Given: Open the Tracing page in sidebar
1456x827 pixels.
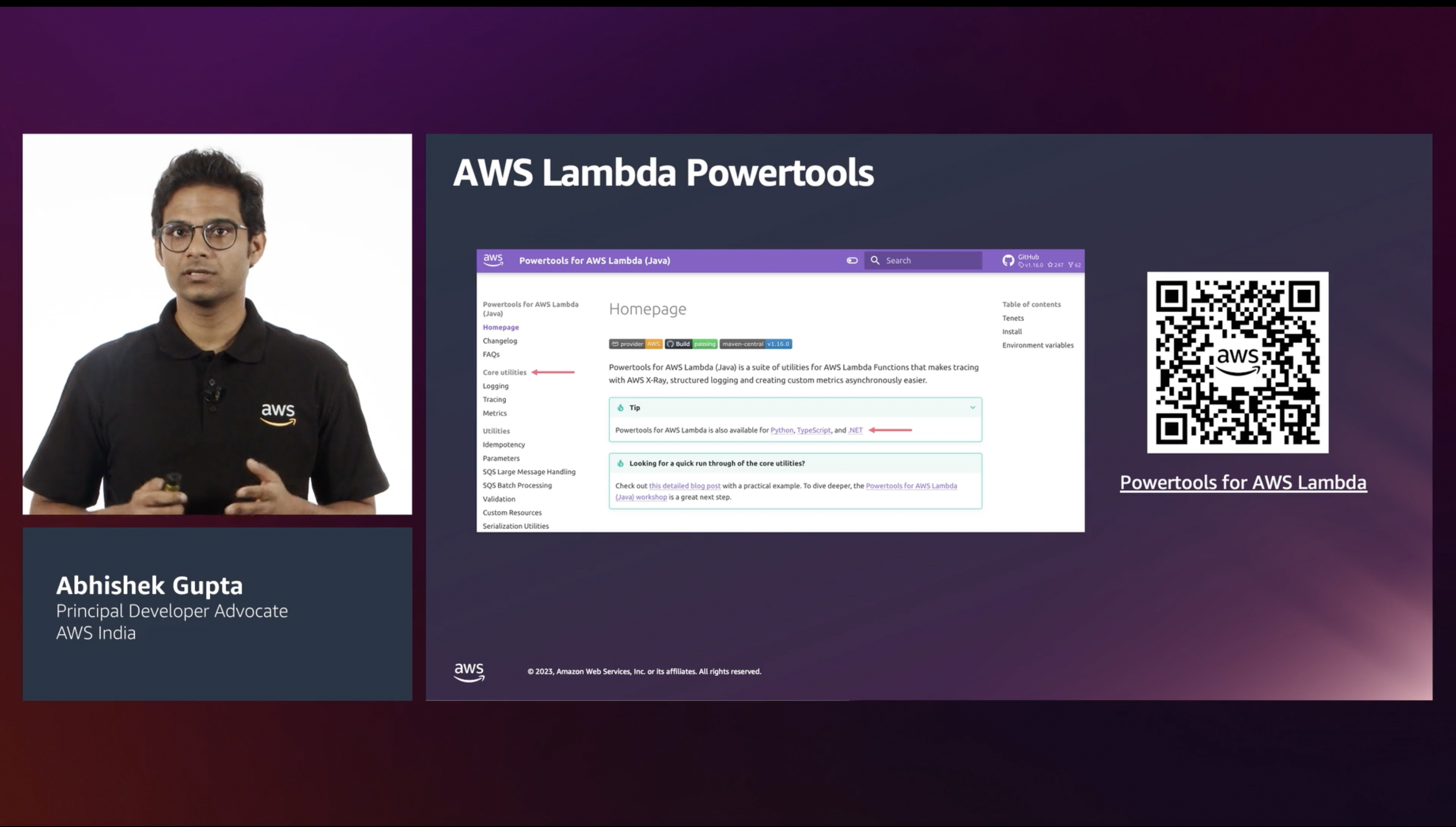Looking at the screenshot, I should (x=494, y=399).
